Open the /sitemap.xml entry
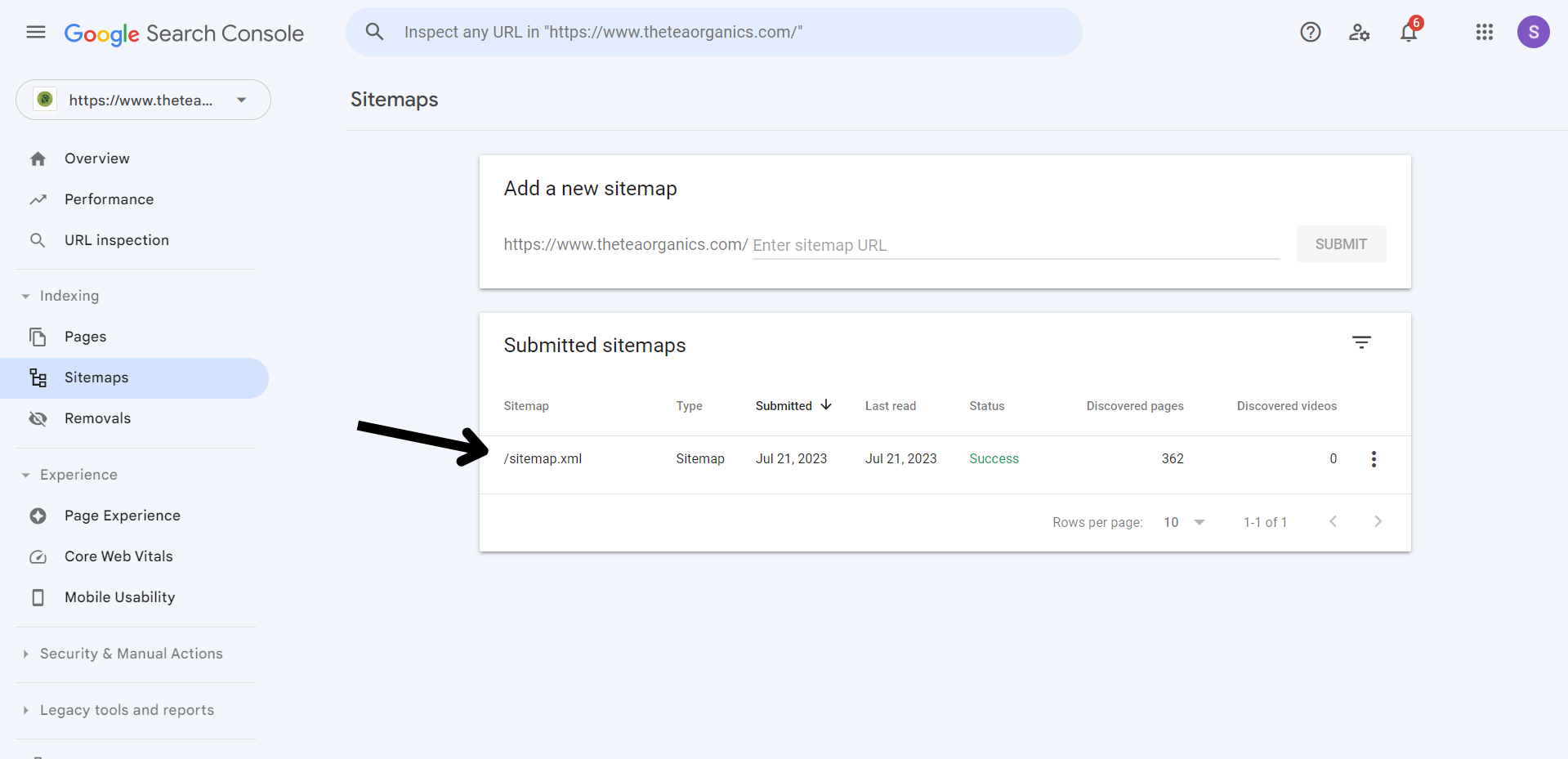1568x759 pixels. [543, 459]
